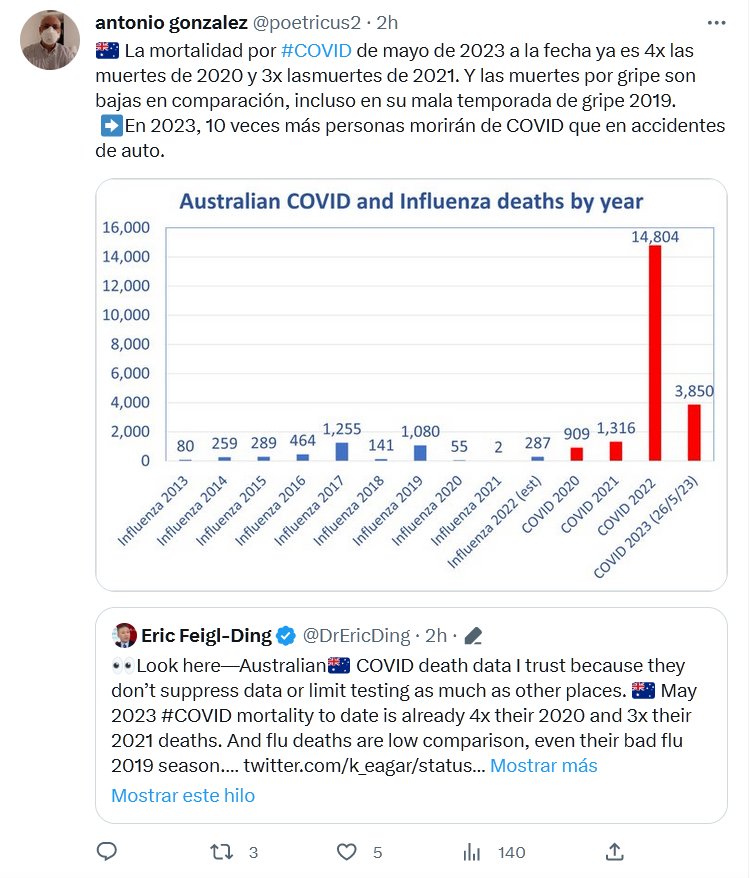Click the red COVID 2022 bar
The width and height of the screenshot is (750, 878).
655,352
